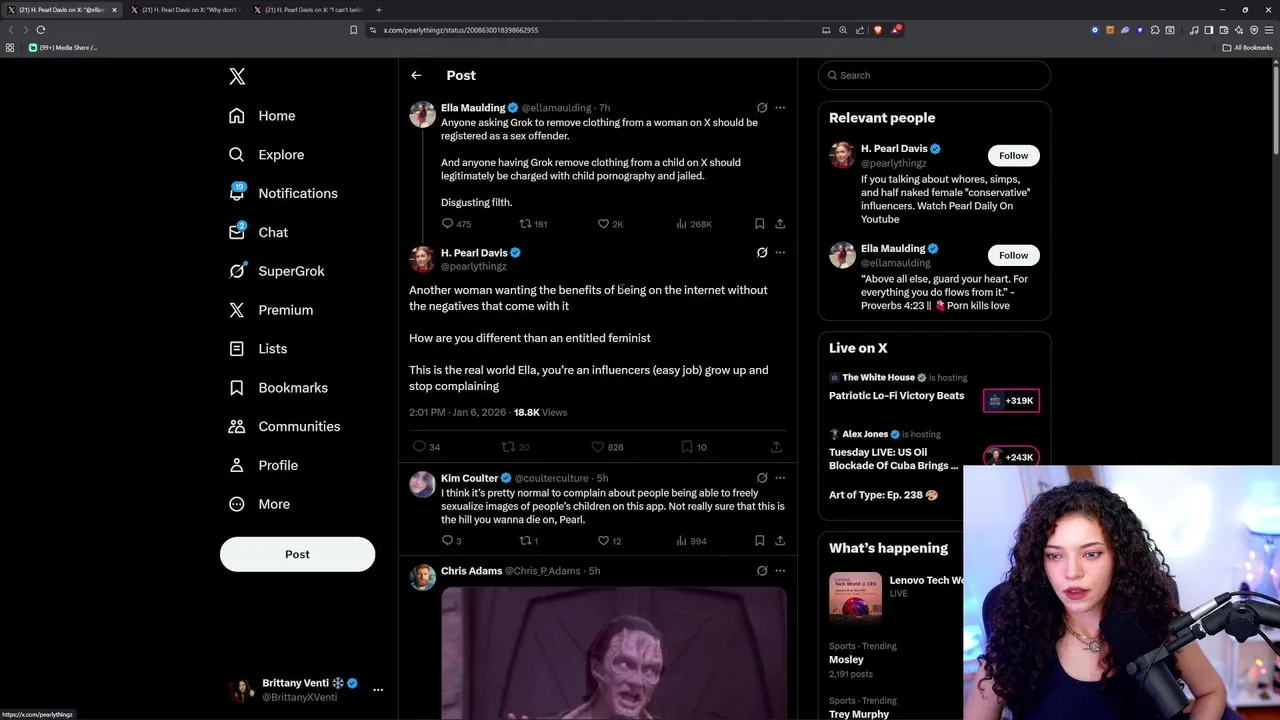
Task: Go to Home in sidebar
Action: 262,116
